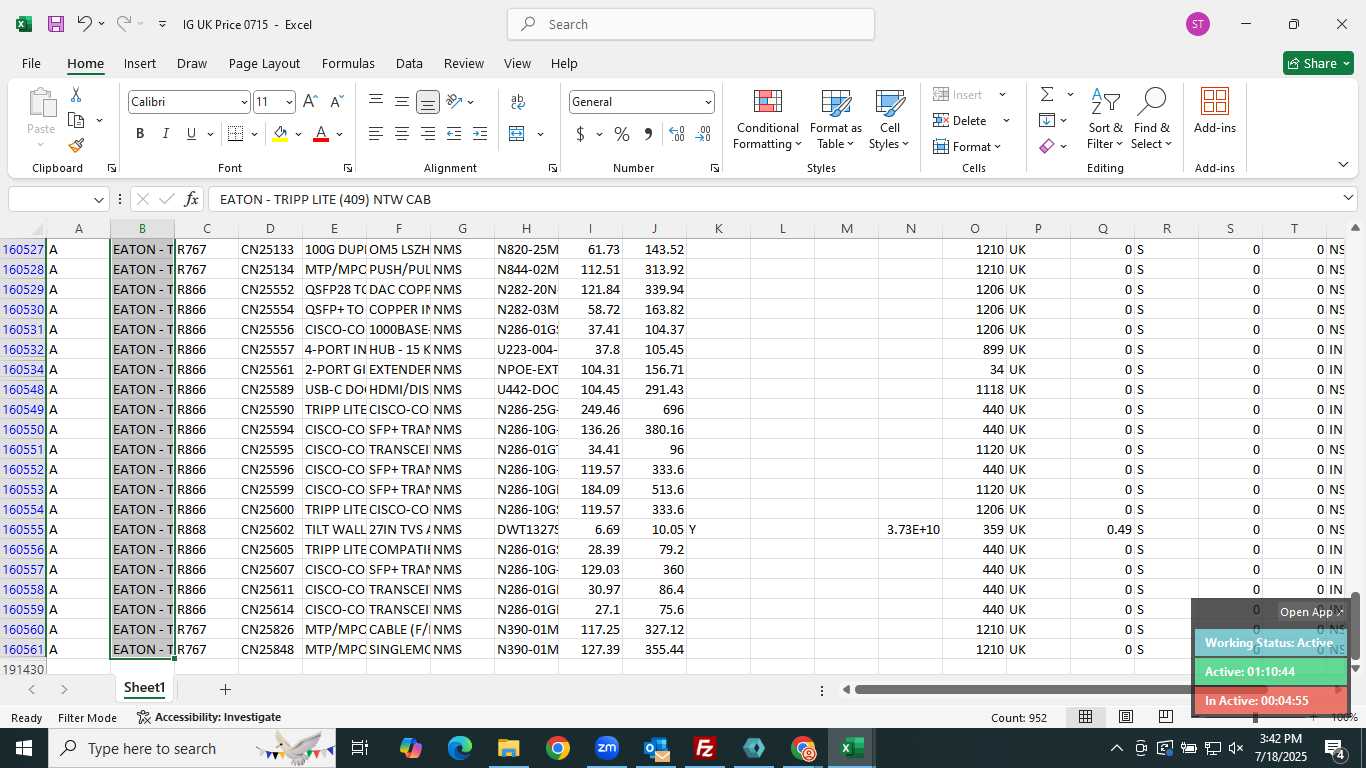Open Format as Table dropdown
This screenshot has height=768, width=1366.
click(x=836, y=120)
